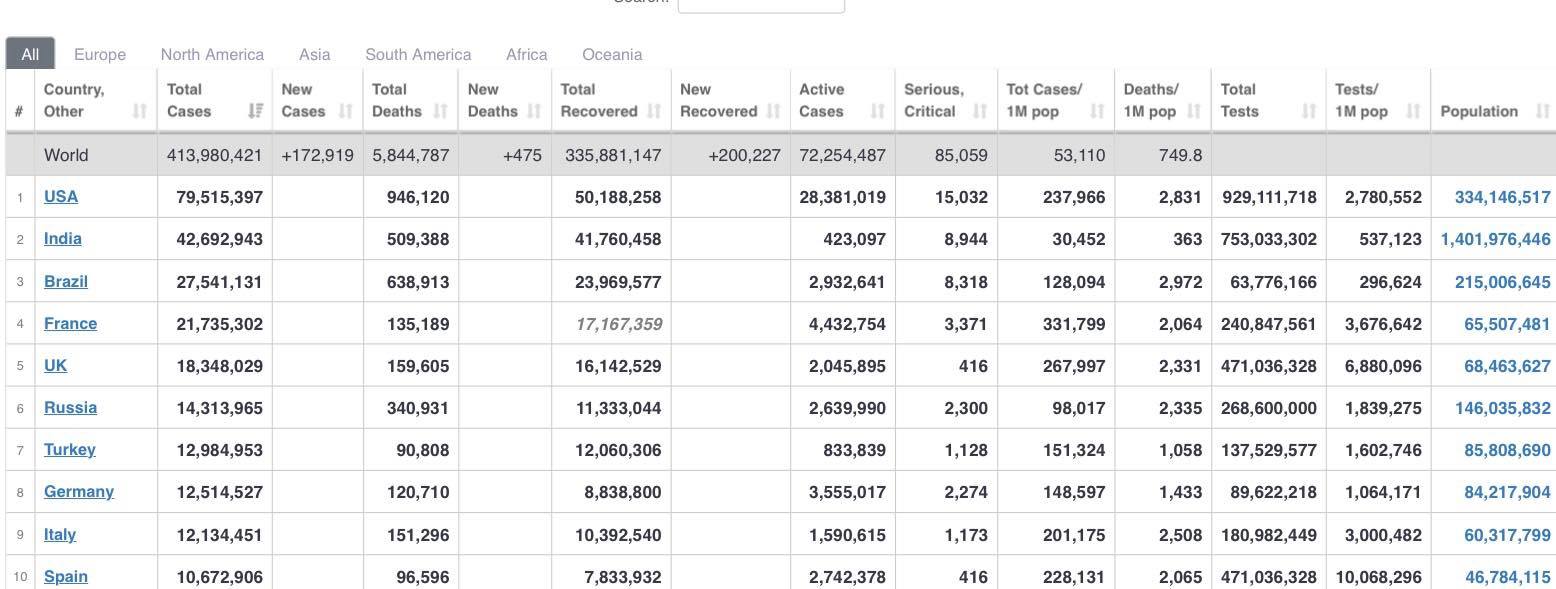Open Germany population 84,217,904 link
Screen dimensions: 1556x589
click(1507, 492)
